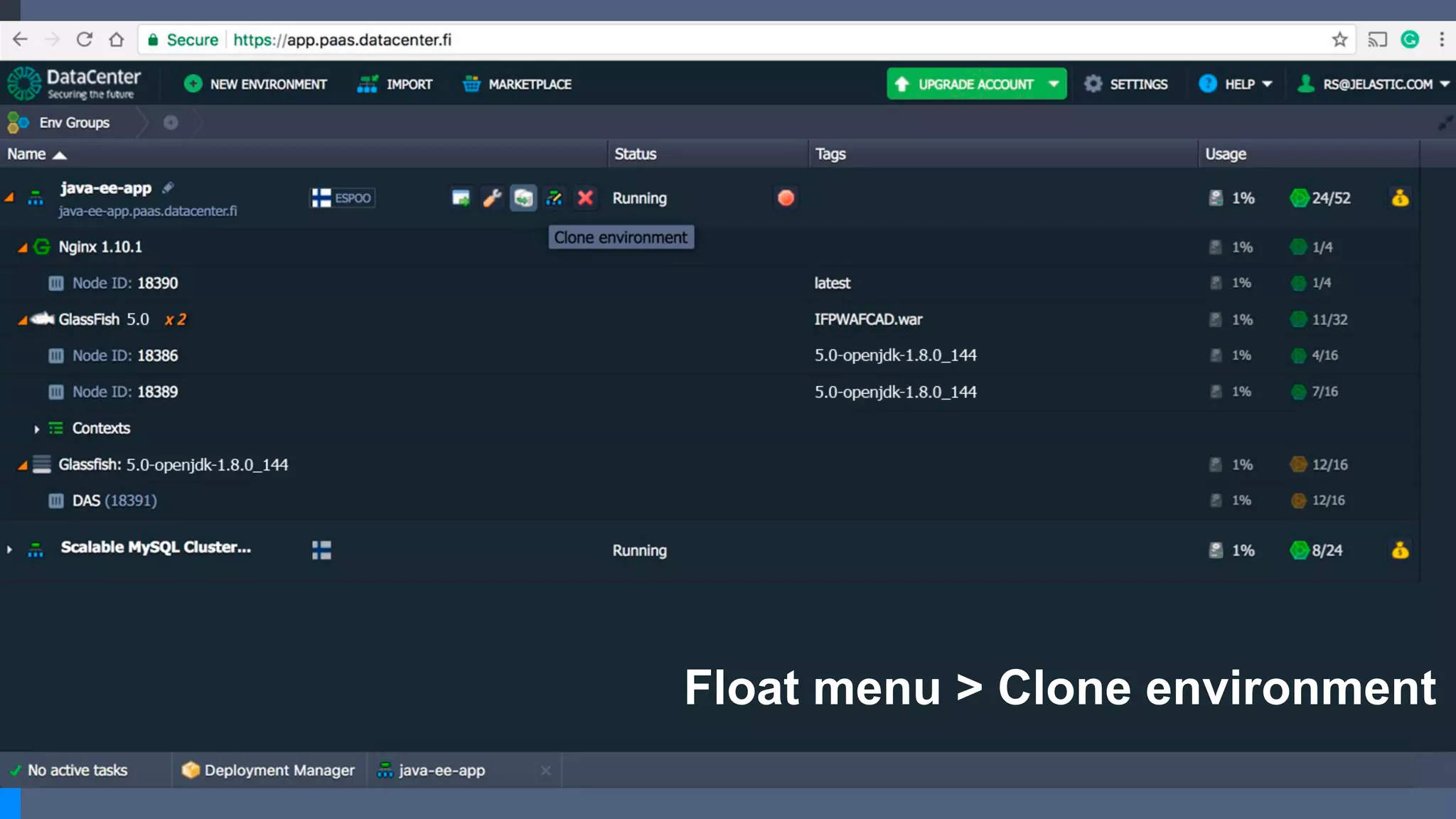Open the Upgrade Account dropdown arrow
1456x819 pixels.
(x=1054, y=84)
